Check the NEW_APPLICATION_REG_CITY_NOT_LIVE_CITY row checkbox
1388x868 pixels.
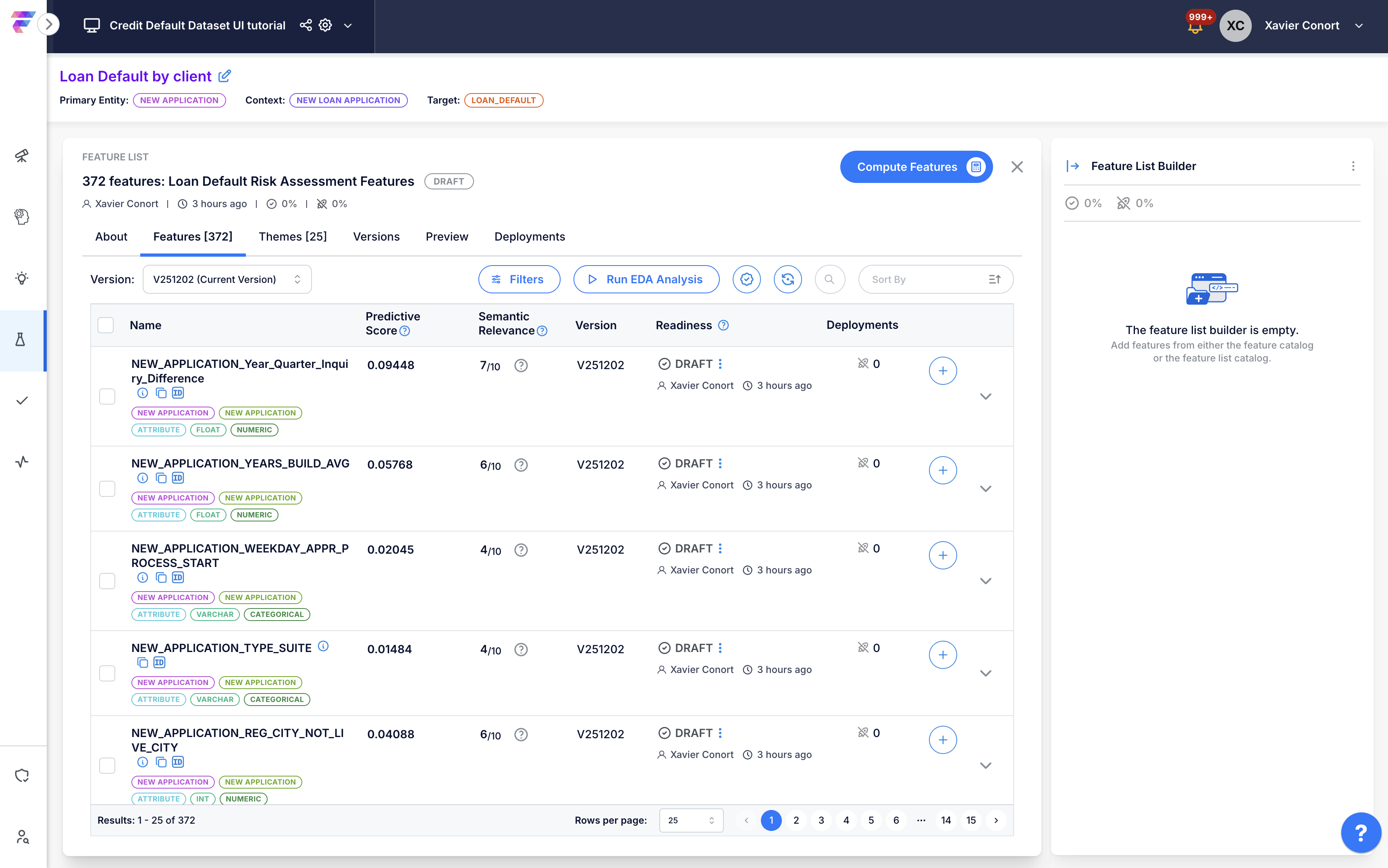pyautogui.click(x=107, y=765)
